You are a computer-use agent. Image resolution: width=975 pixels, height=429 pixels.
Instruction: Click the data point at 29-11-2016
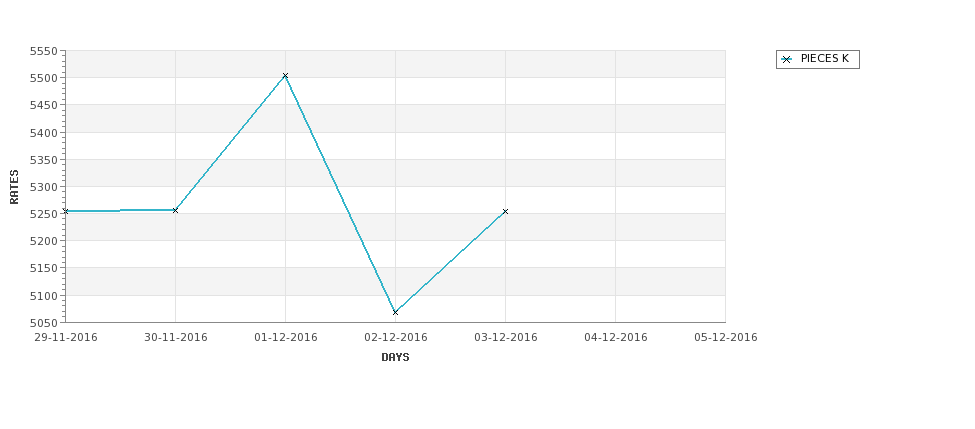[x=66, y=211]
